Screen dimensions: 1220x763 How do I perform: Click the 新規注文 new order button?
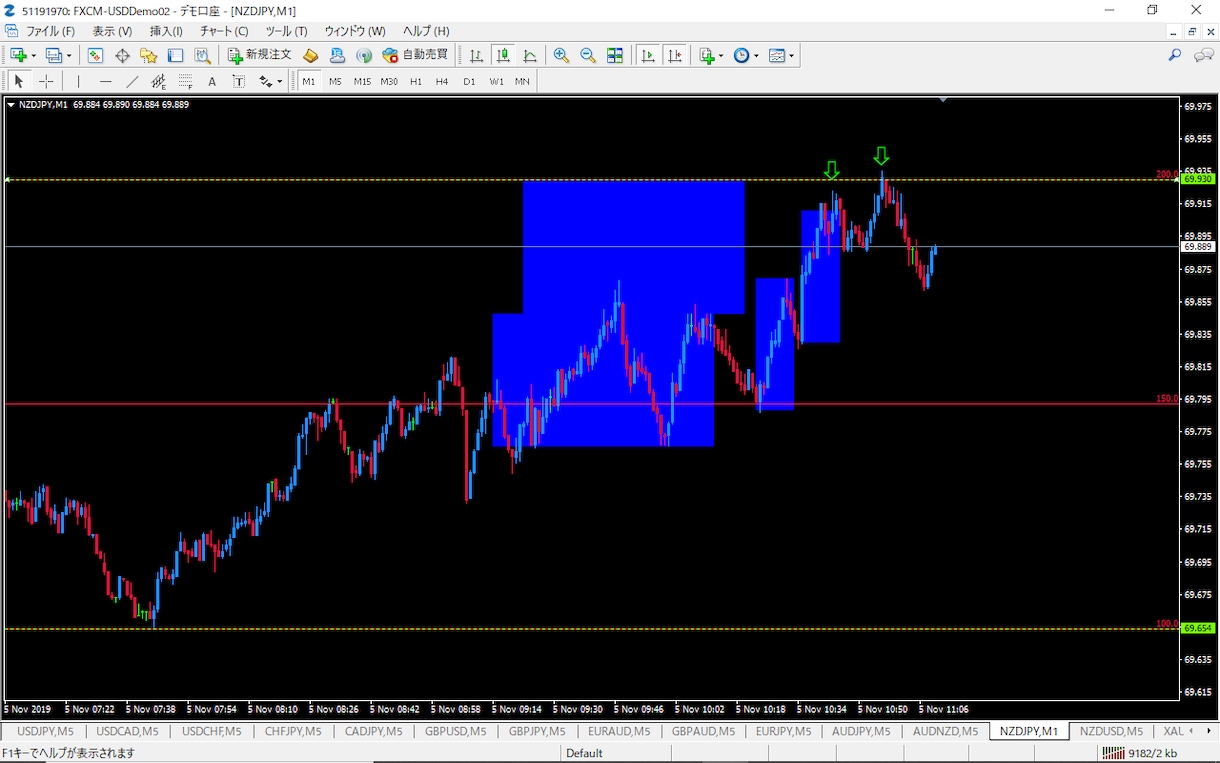(260, 56)
